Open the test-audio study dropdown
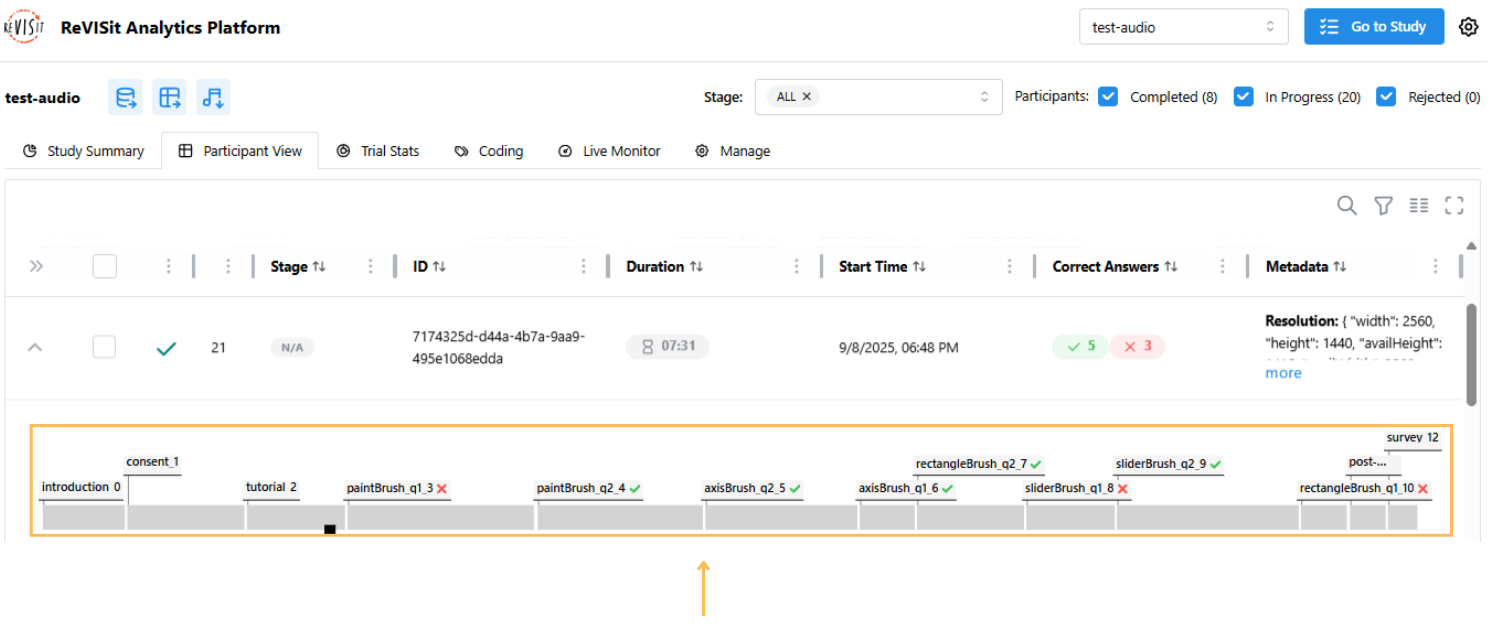Viewport: 1491px width, 630px height. [1183, 26]
